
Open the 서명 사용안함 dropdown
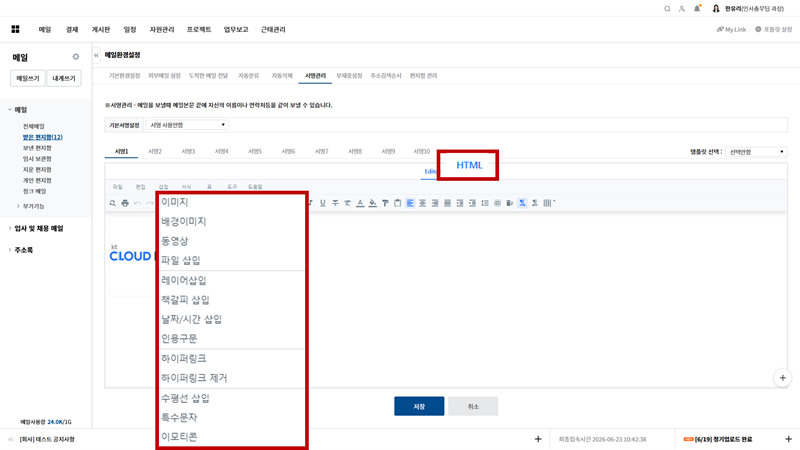point(187,125)
